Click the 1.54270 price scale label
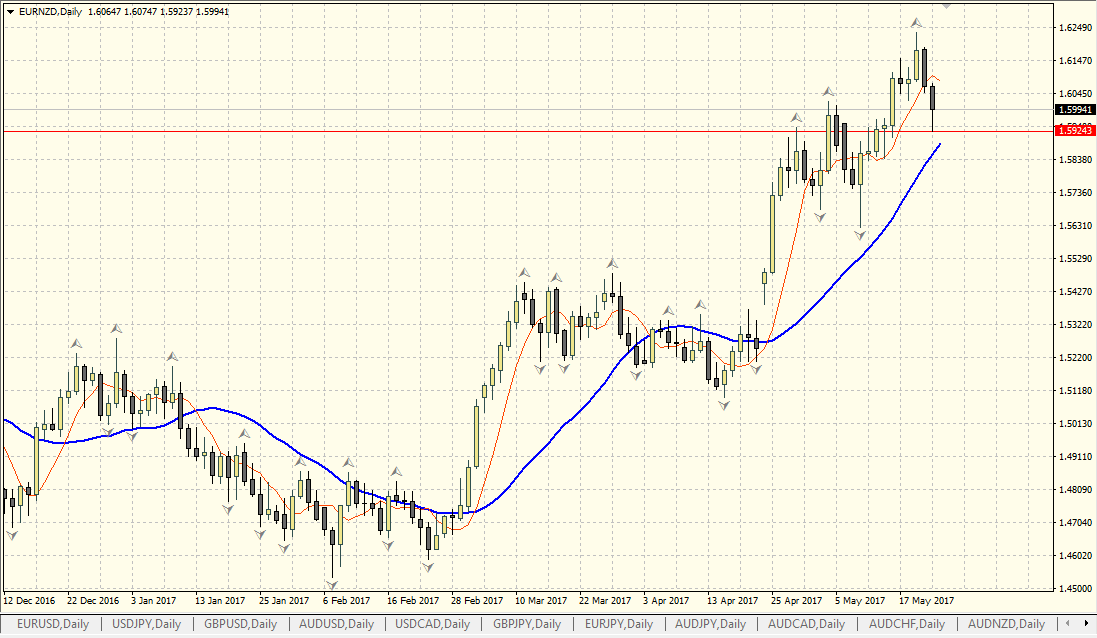This screenshot has width=1097, height=638. point(1075,292)
